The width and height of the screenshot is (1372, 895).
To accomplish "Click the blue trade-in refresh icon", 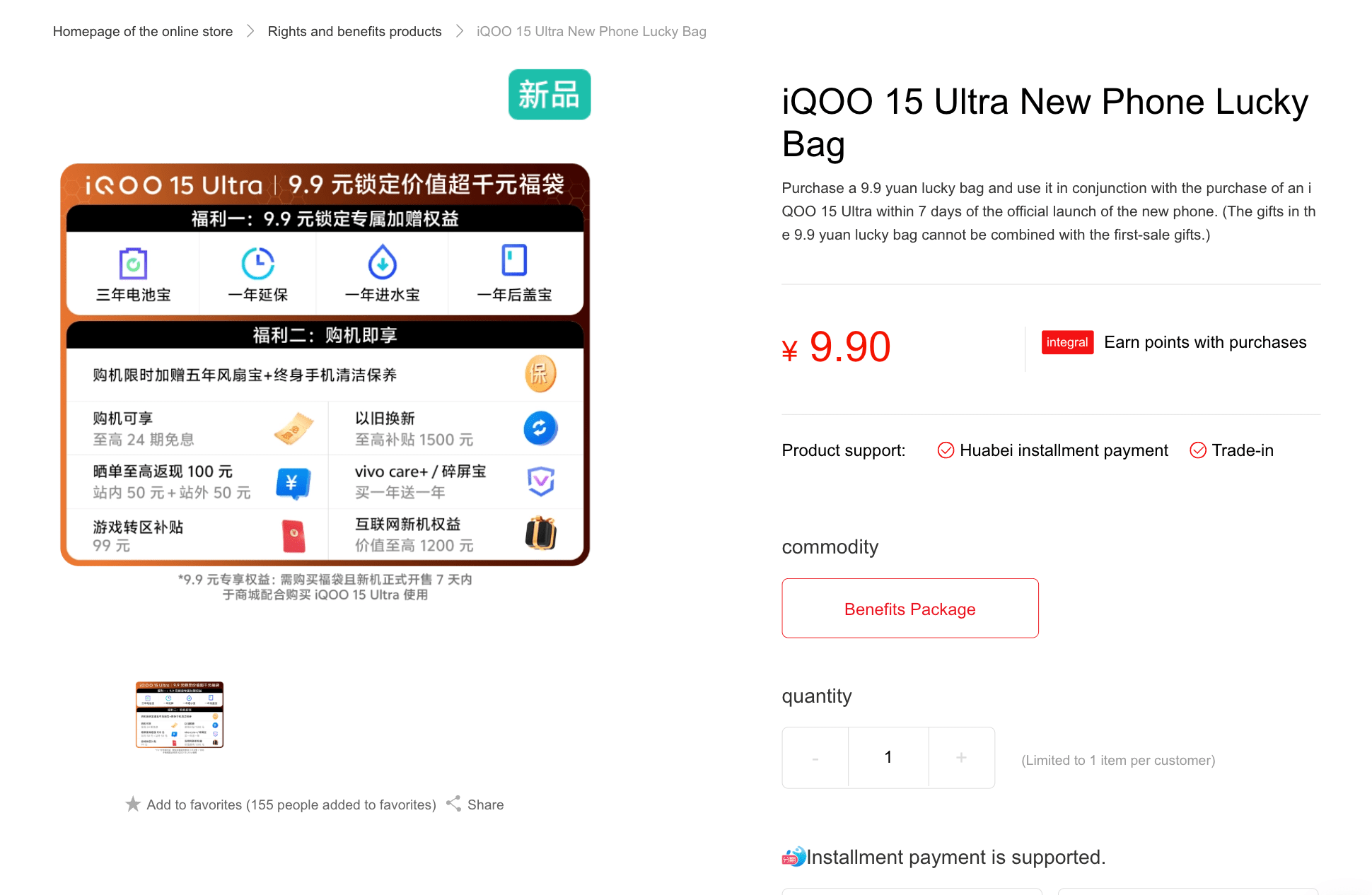I will [x=540, y=428].
